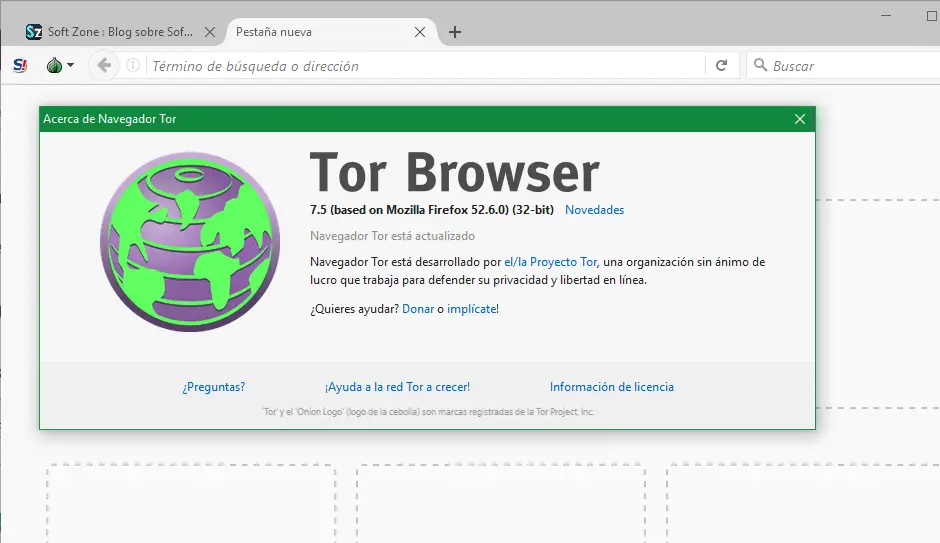940x543 pixels.
Task: Close the Soft Zone tab
Action: [x=210, y=32]
